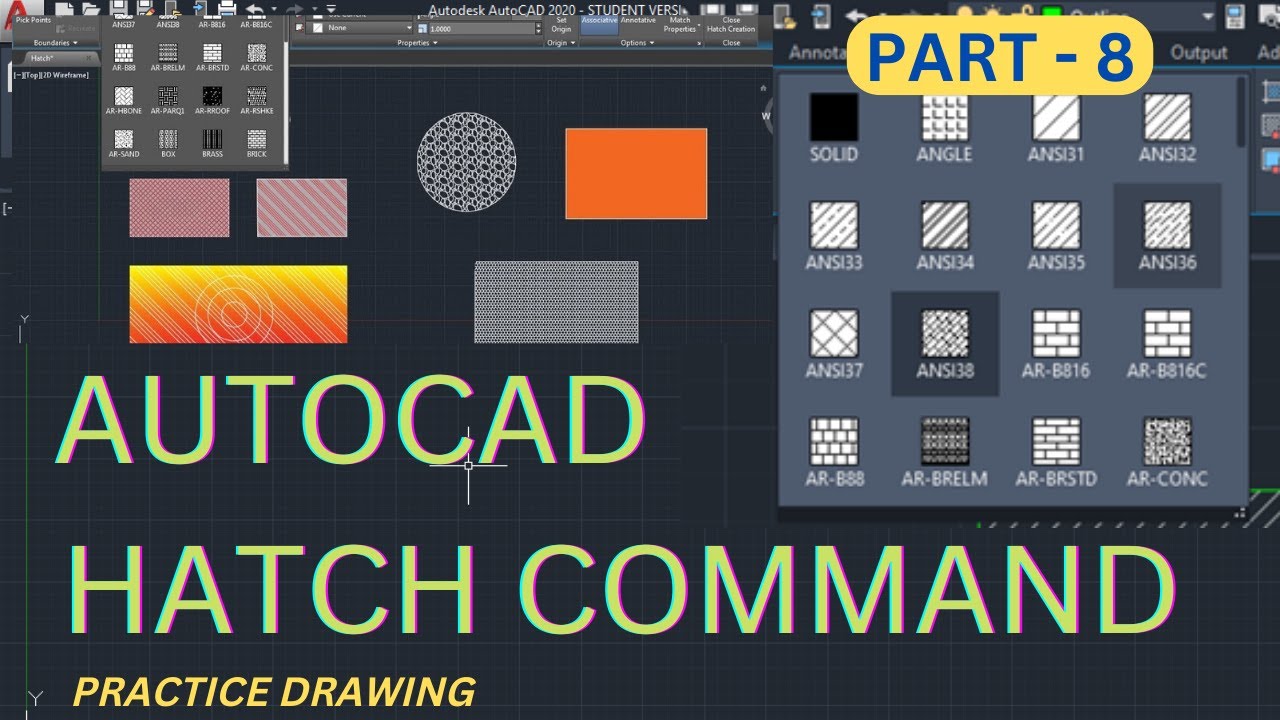The width and height of the screenshot is (1280, 720).
Task: Apply the ANSI32 hatch pattern
Action: (x=1167, y=128)
